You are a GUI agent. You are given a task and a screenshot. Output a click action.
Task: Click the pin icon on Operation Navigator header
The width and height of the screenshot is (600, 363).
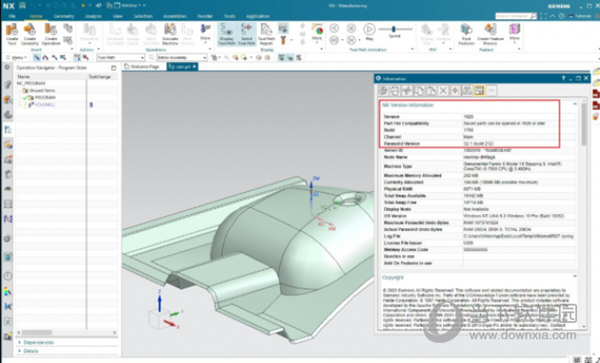[x=114, y=68]
